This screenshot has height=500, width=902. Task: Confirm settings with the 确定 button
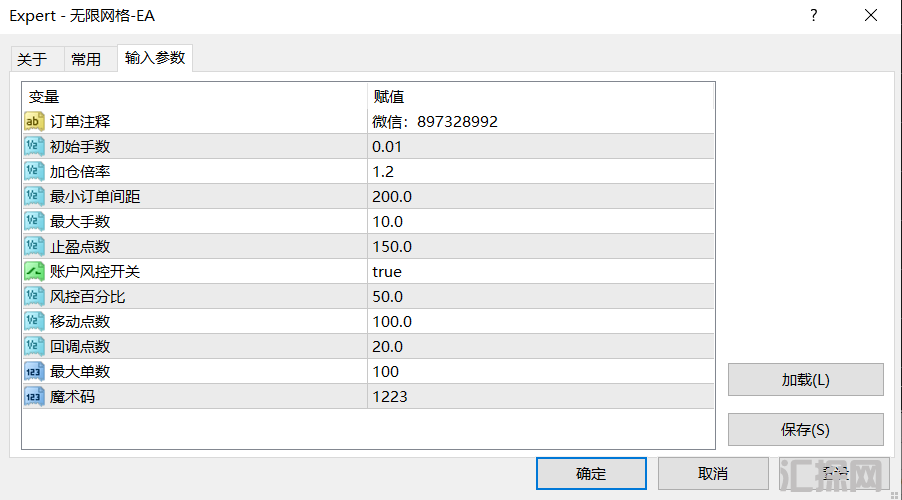(591, 474)
